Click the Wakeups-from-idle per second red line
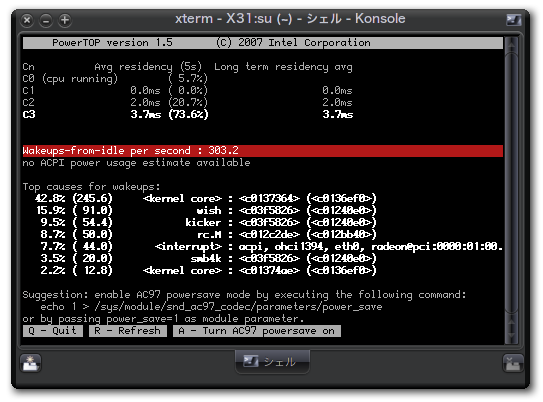This screenshot has width=543, height=402. (x=263, y=151)
